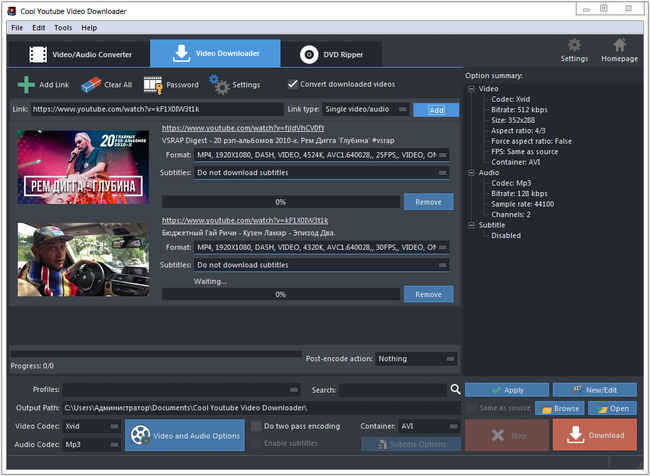650x476 pixels.
Task: Toggle Convert downloaded videos checkbox
Action: coord(293,84)
